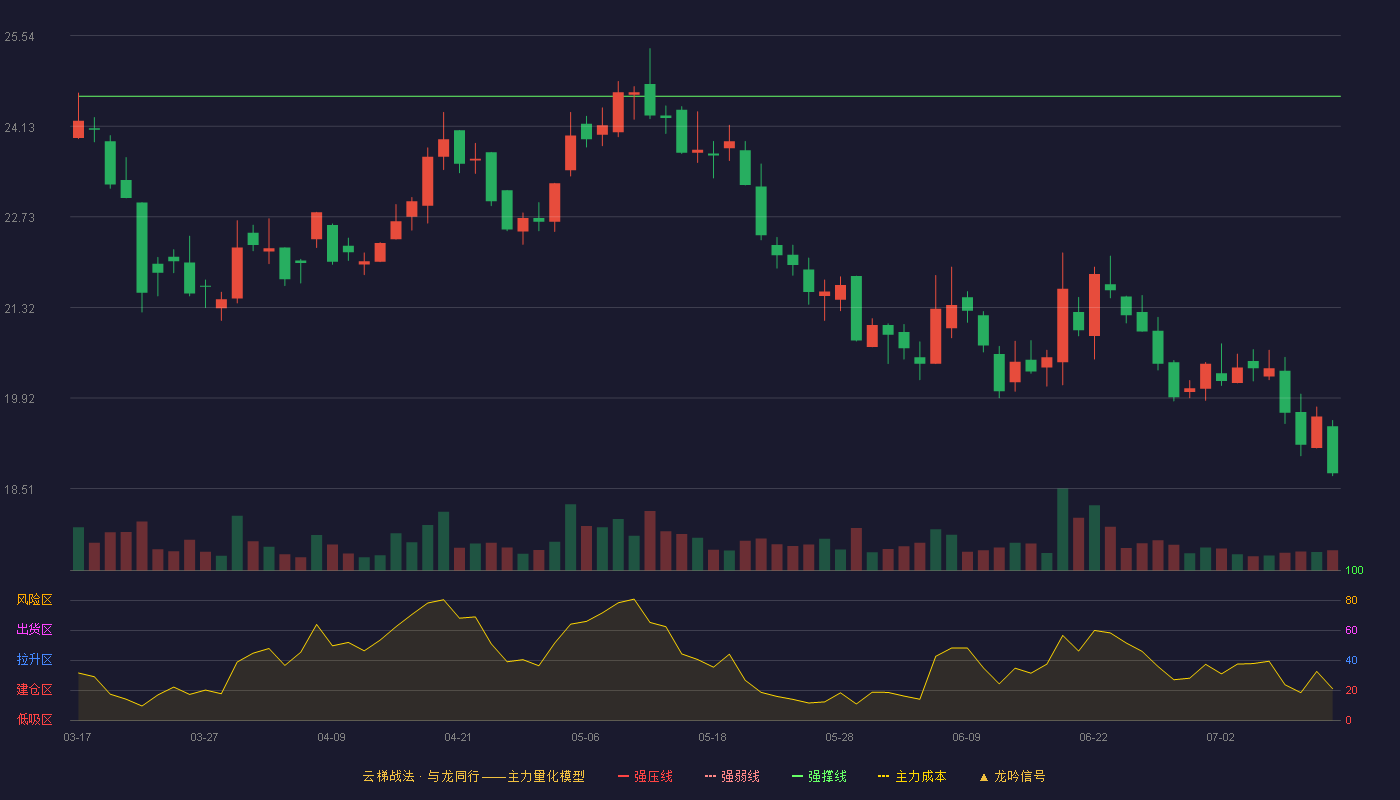Click the 低吸区 zone label
Screen dimensions: 1400x800
click(34, 719)
